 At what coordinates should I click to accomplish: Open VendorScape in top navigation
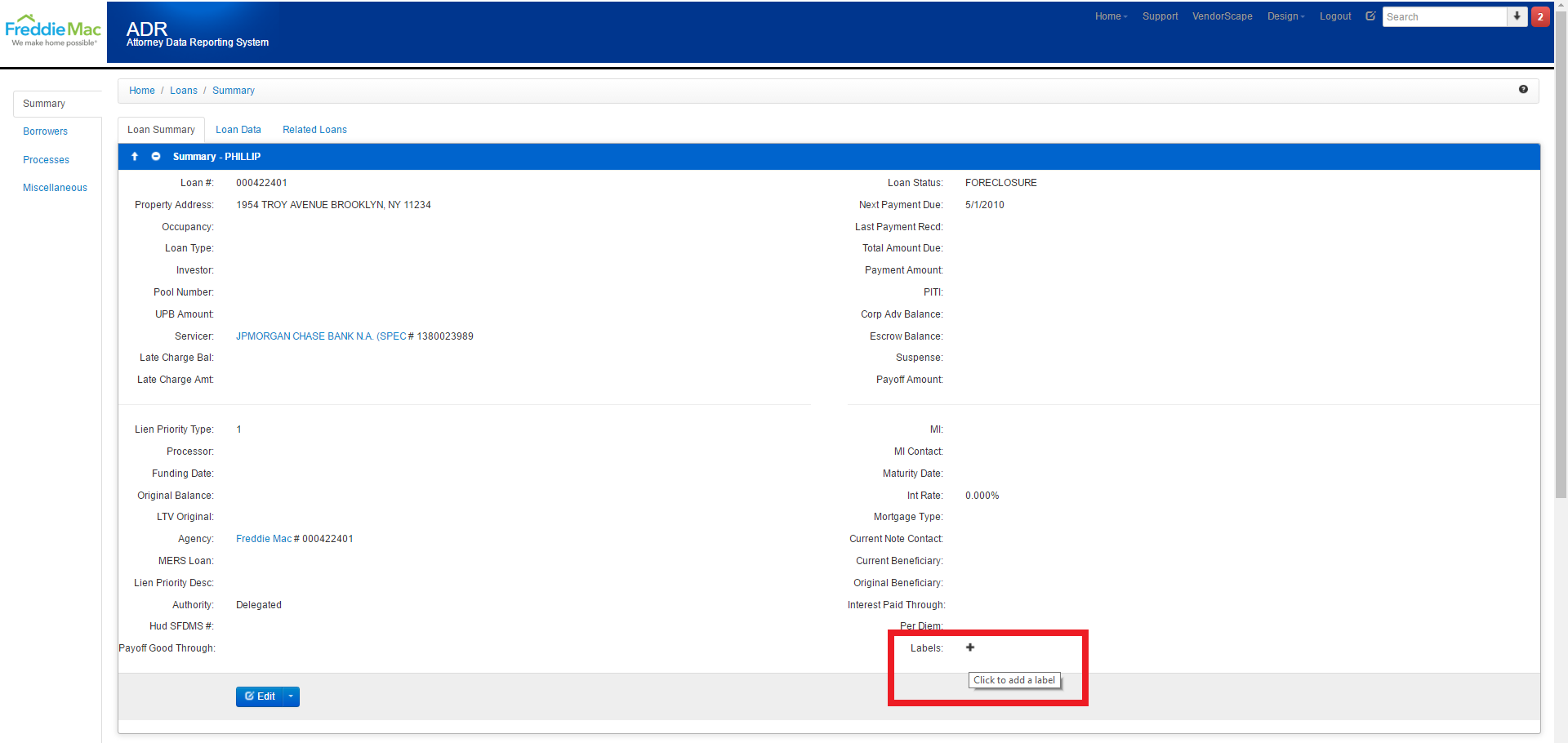1222,16
